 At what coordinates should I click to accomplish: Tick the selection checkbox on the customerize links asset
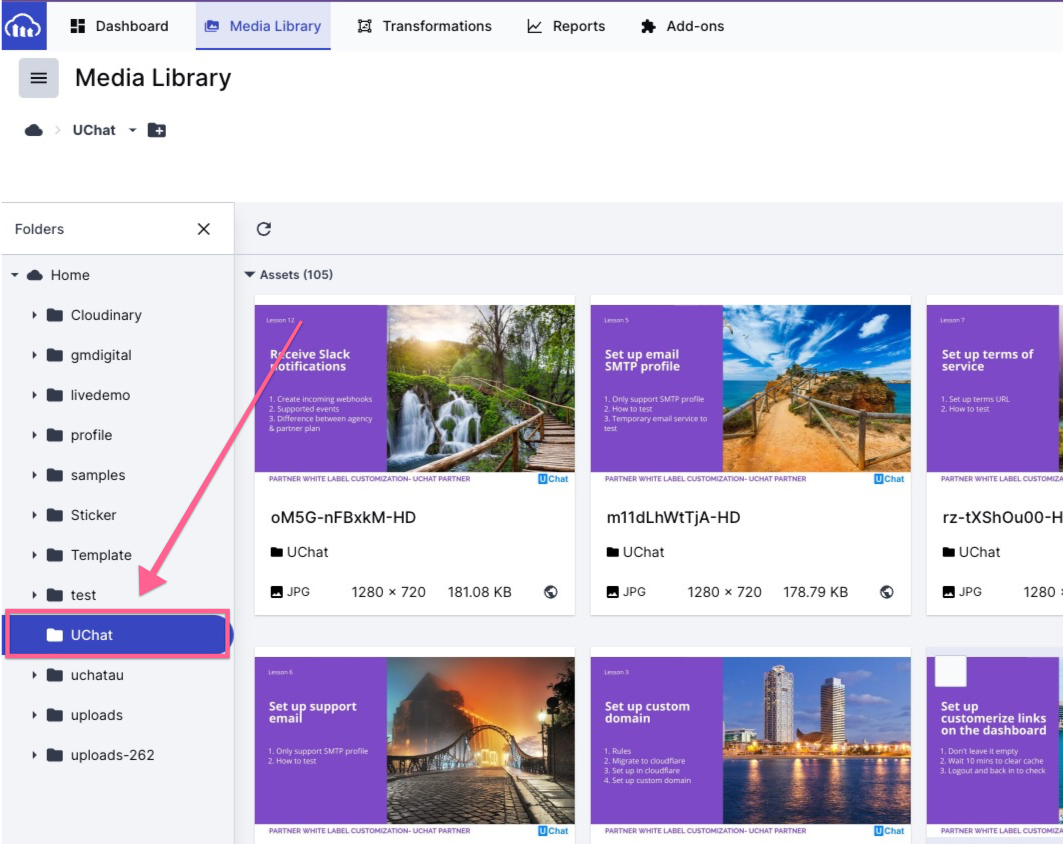click(950, 672)
